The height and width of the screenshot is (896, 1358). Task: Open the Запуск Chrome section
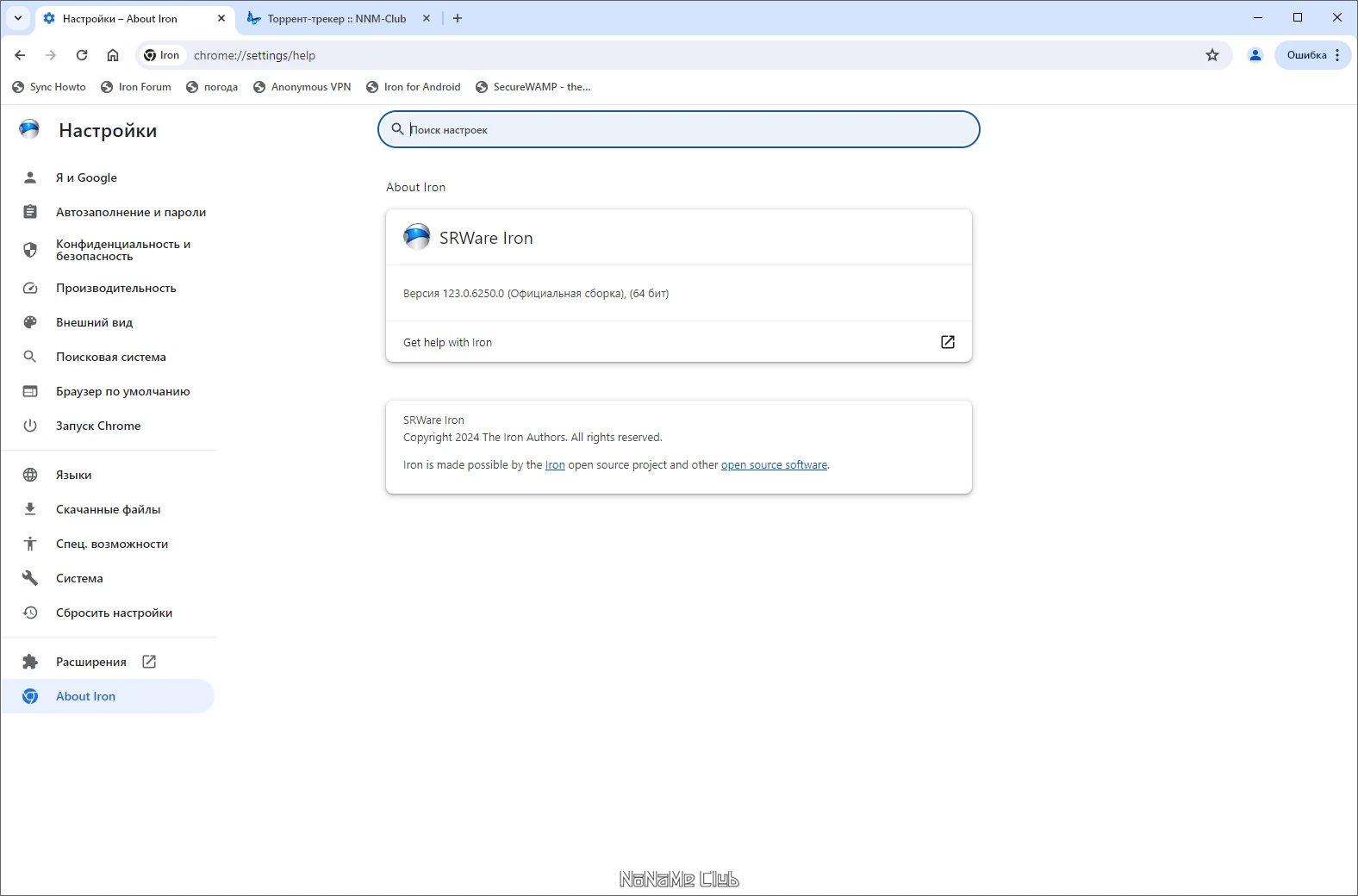(x=108, y=426)
